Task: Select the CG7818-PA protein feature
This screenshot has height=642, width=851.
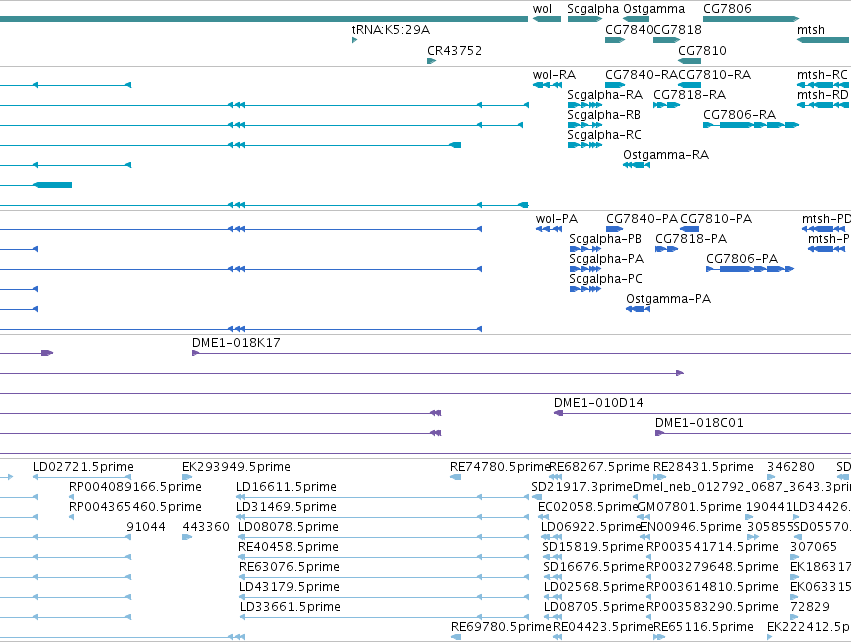Action: pos(666,249)
